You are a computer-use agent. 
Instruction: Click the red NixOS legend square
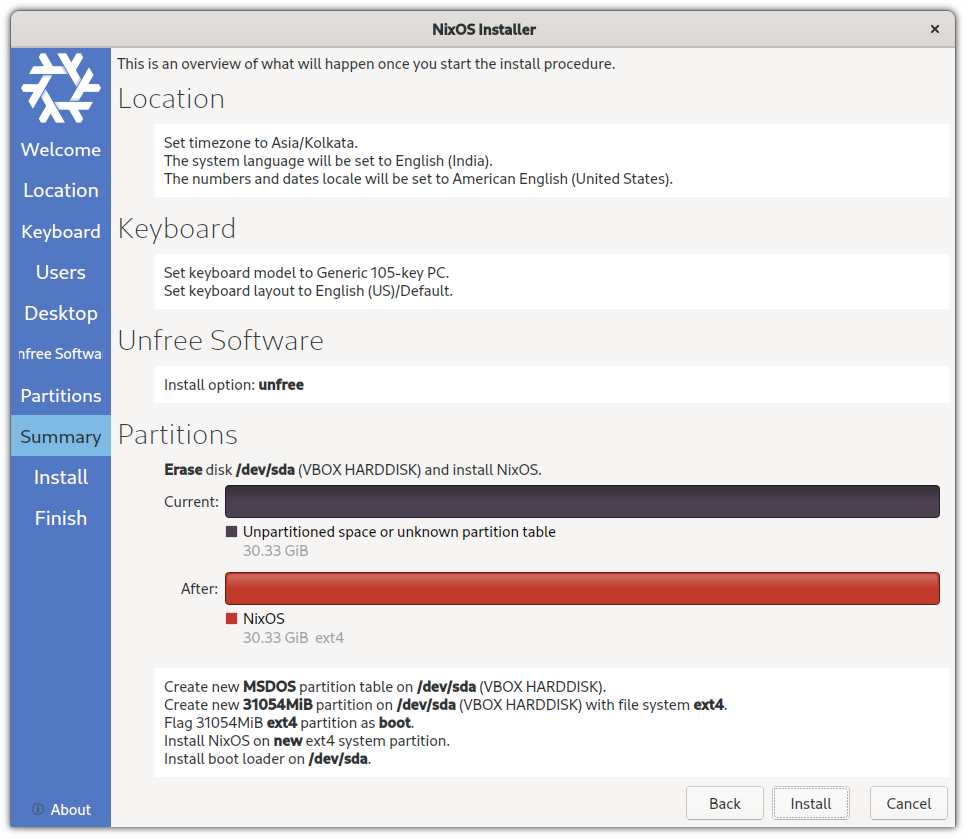[x=232, y=619]
